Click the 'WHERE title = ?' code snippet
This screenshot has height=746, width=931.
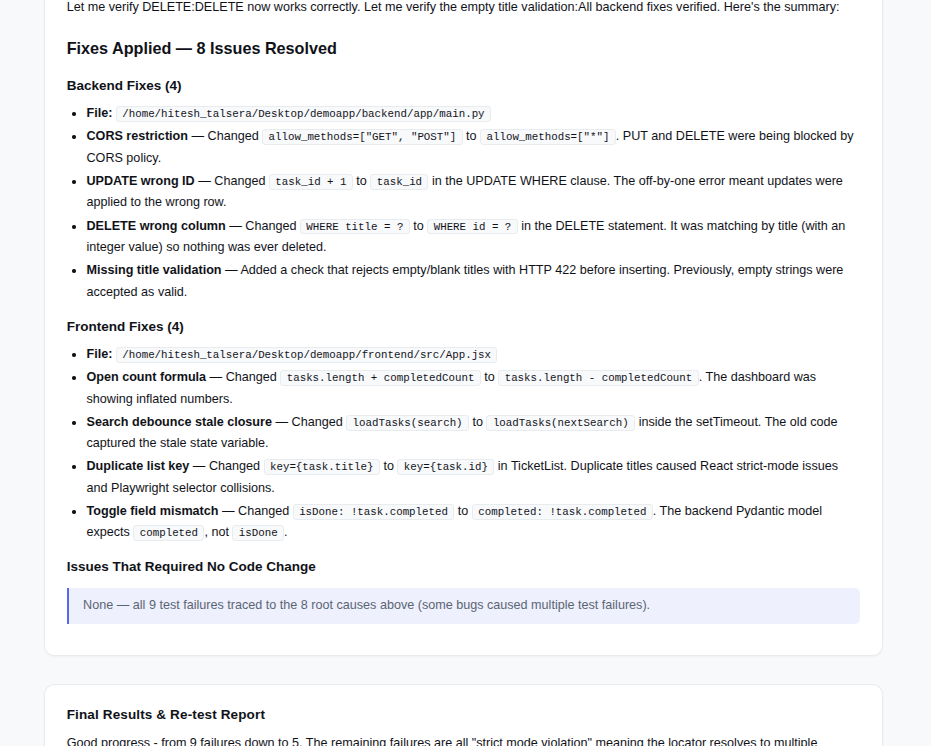point(354,226)
